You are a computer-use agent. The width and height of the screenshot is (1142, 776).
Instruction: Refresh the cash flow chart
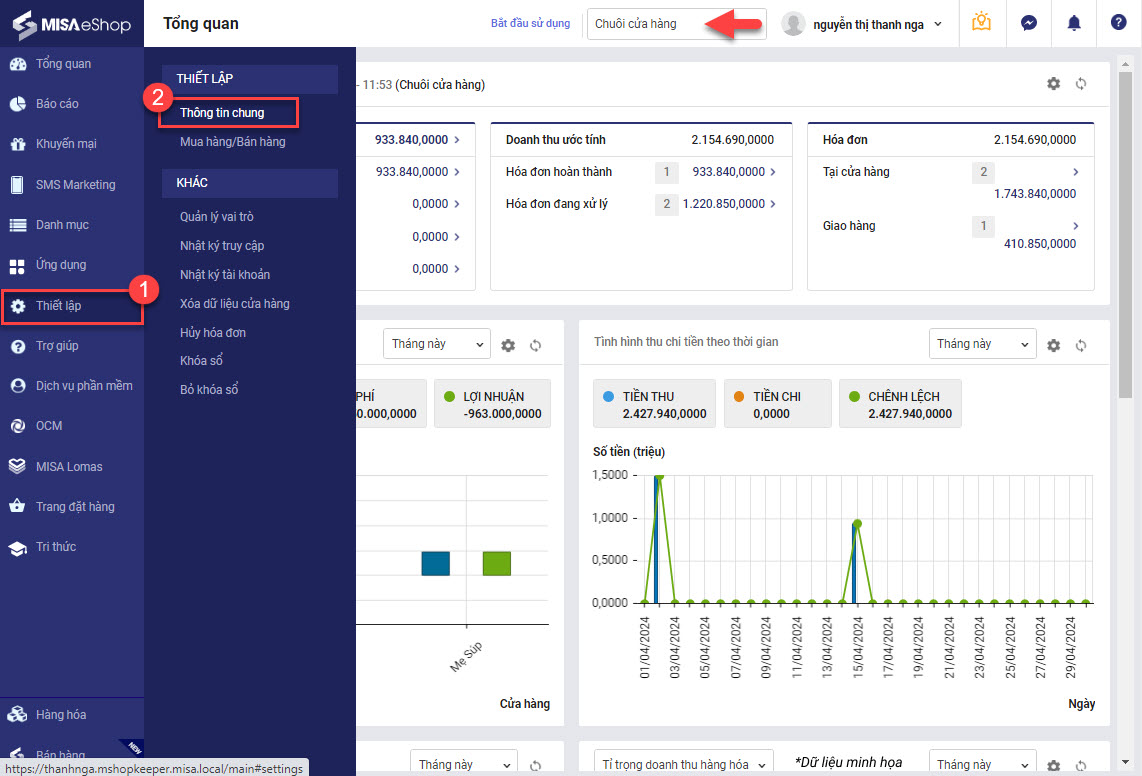[x=1081, y=345]
